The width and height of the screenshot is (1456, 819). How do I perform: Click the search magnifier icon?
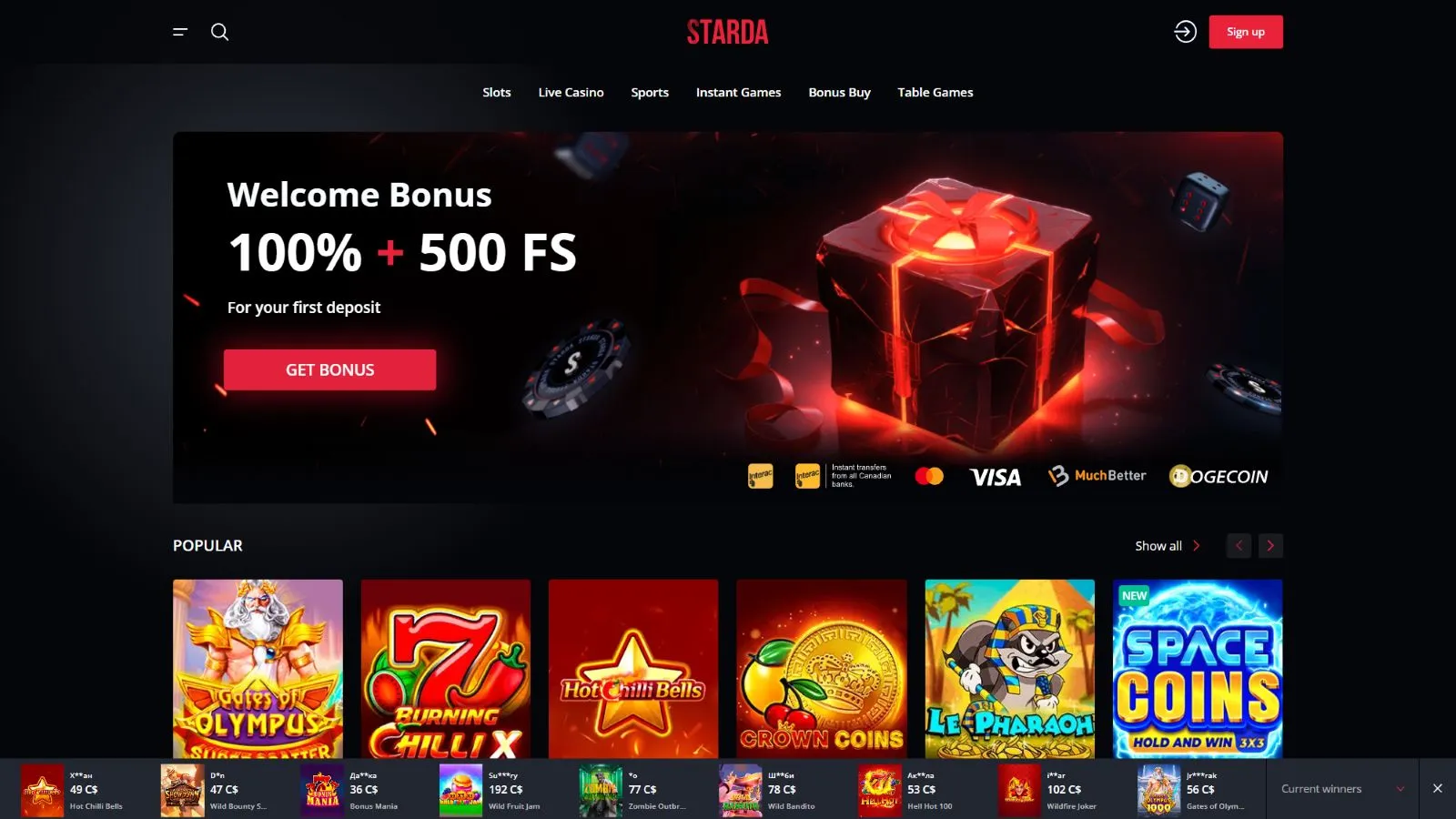click(219, 32)
